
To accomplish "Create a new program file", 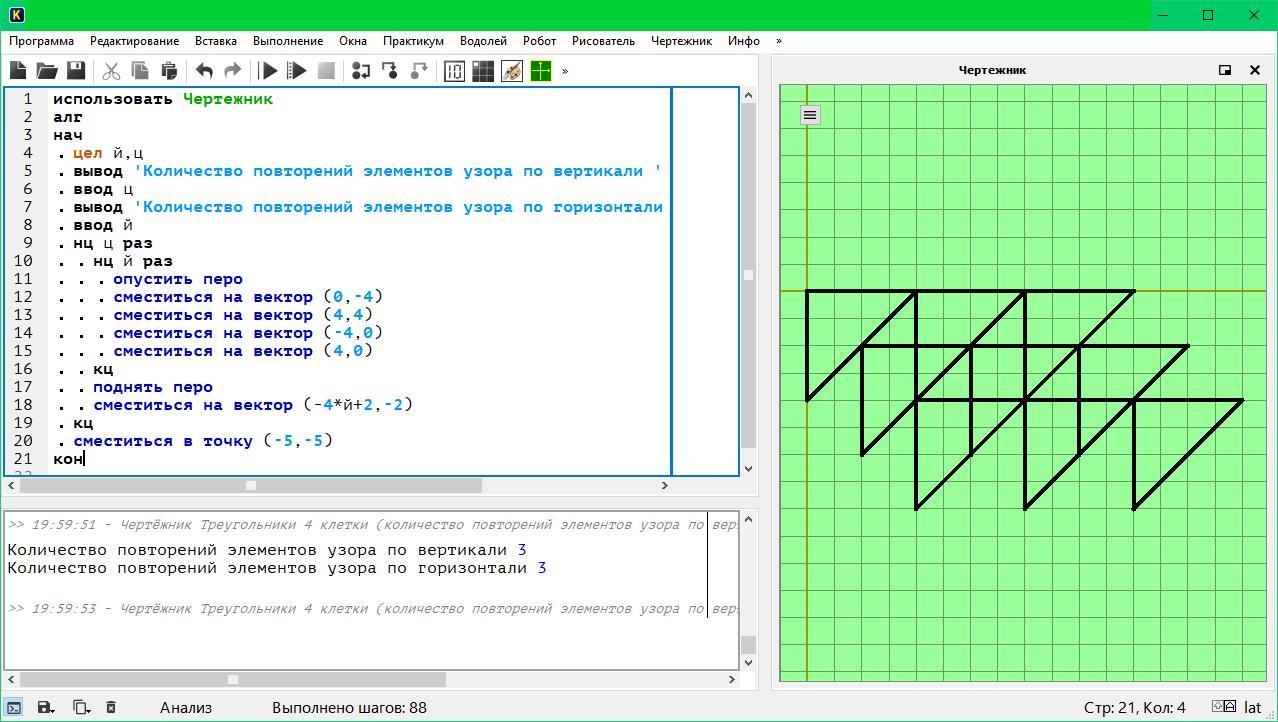I will (x=18, y=71).
